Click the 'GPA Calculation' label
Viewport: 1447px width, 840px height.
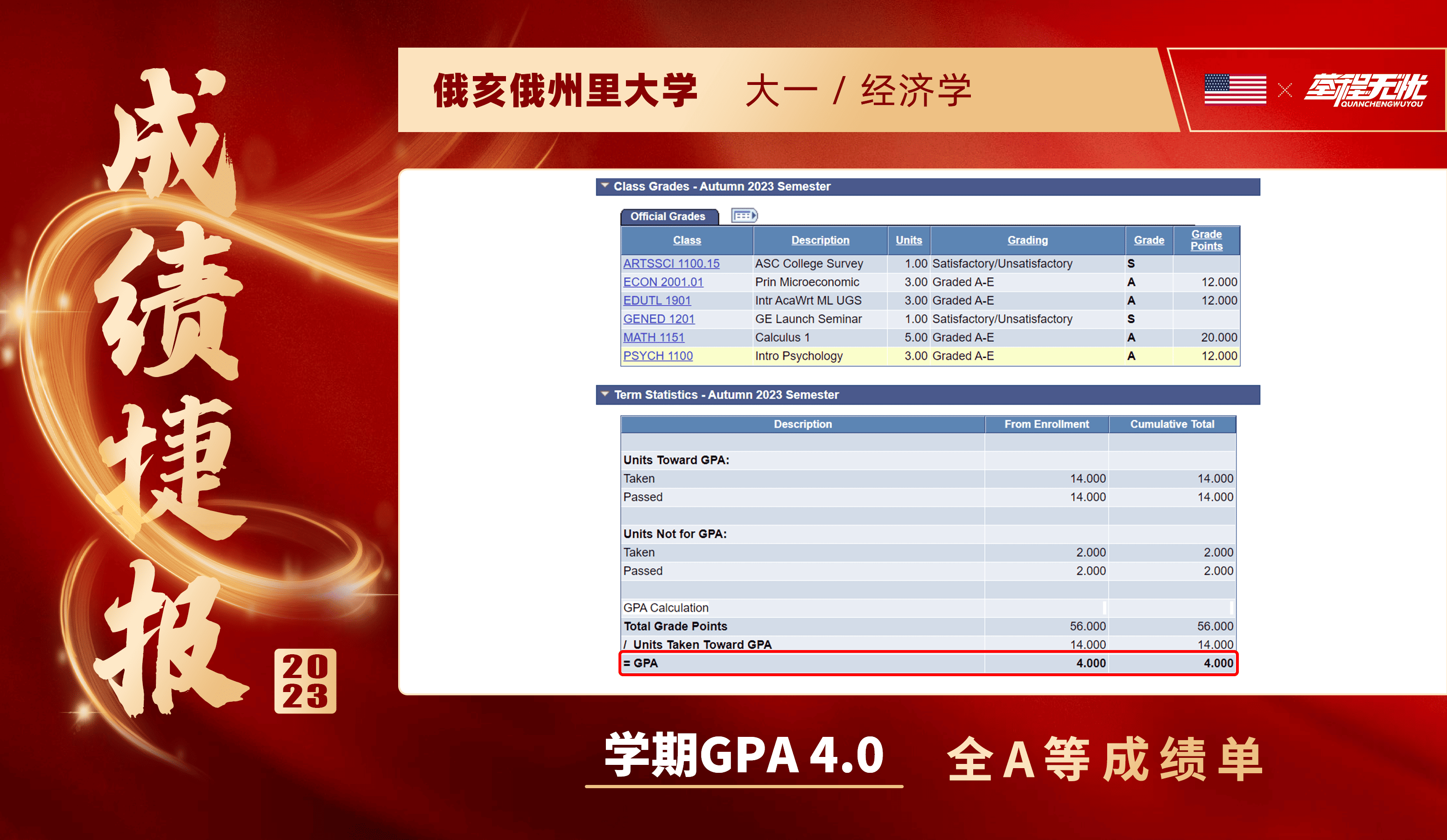(x=666, y=608)
